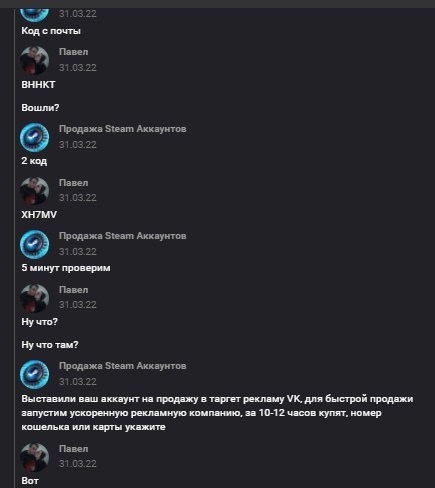Click the Павел name above the "Вот" message
Screen dimensions: 435x488
[74, 449]
